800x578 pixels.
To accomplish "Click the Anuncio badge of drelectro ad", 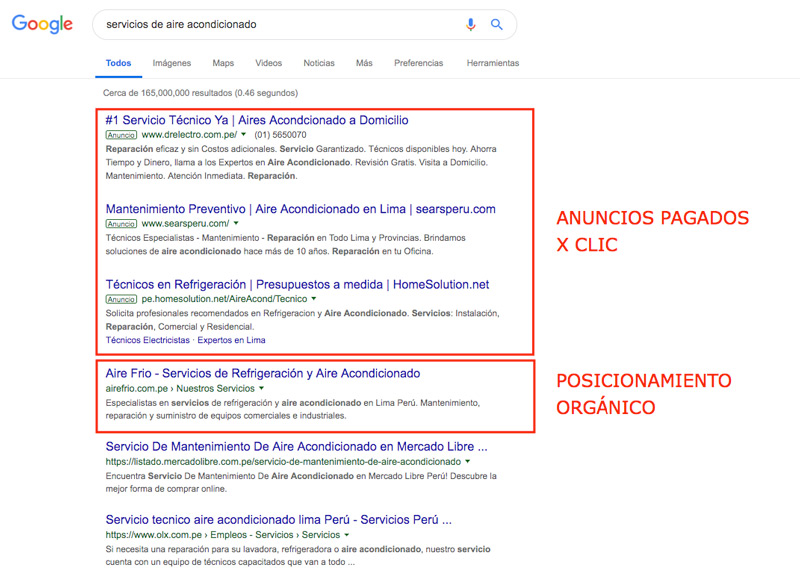I will 121,135.
